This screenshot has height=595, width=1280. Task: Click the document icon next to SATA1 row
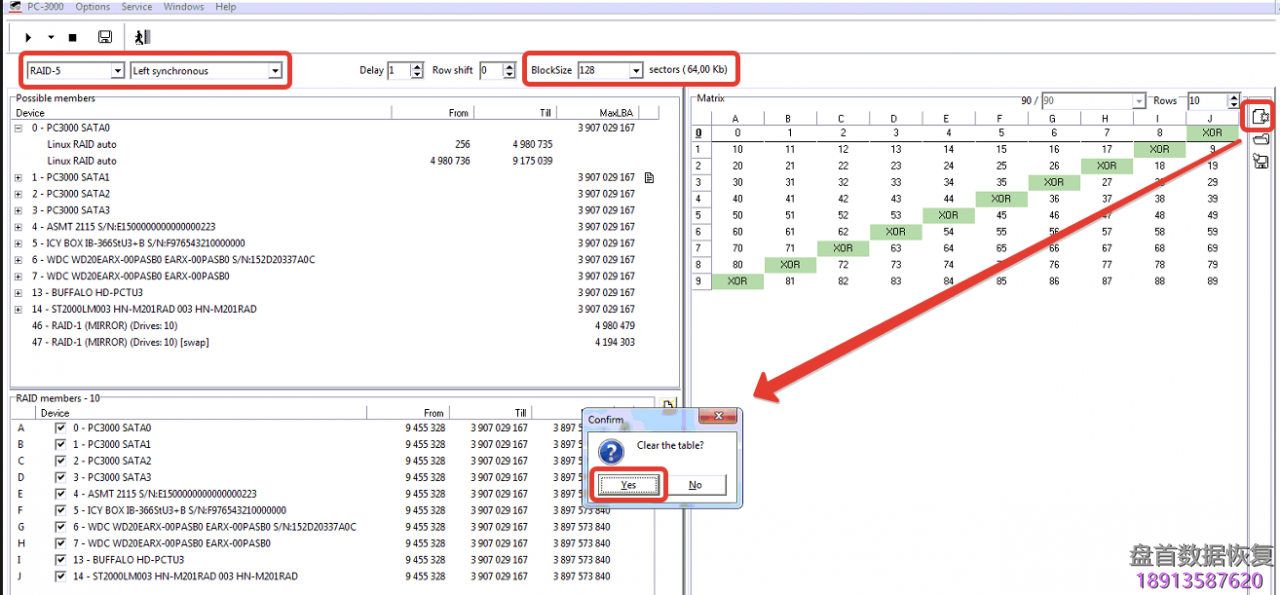pos(649,178)
